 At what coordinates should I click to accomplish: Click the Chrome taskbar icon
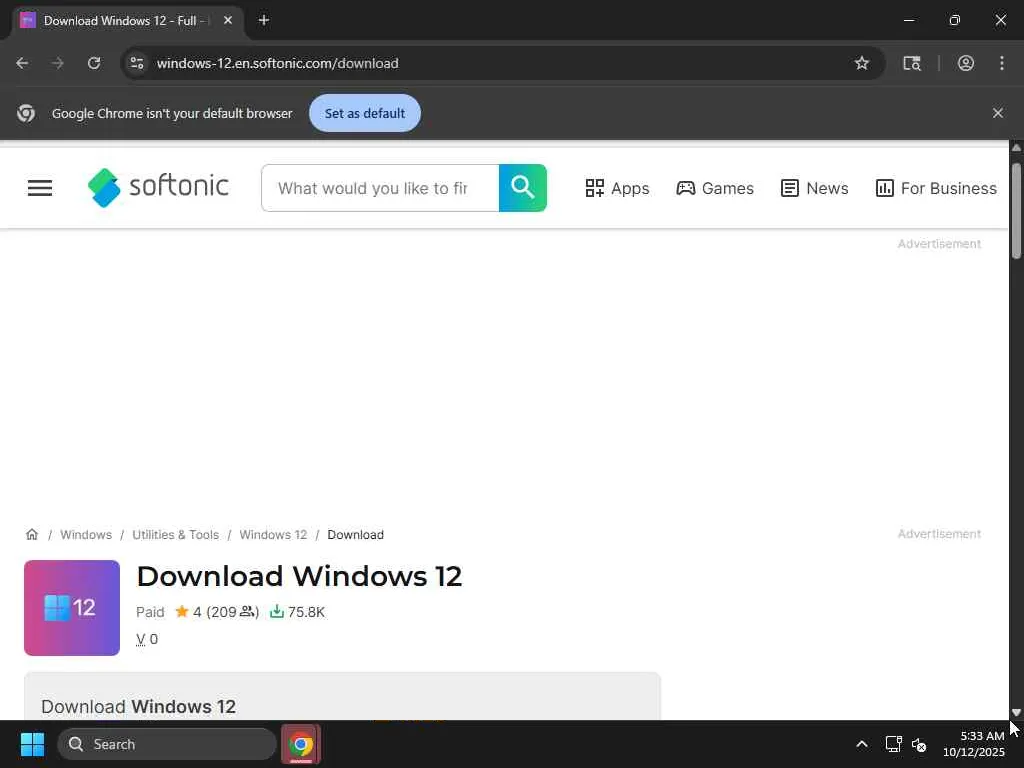[301, 744]
